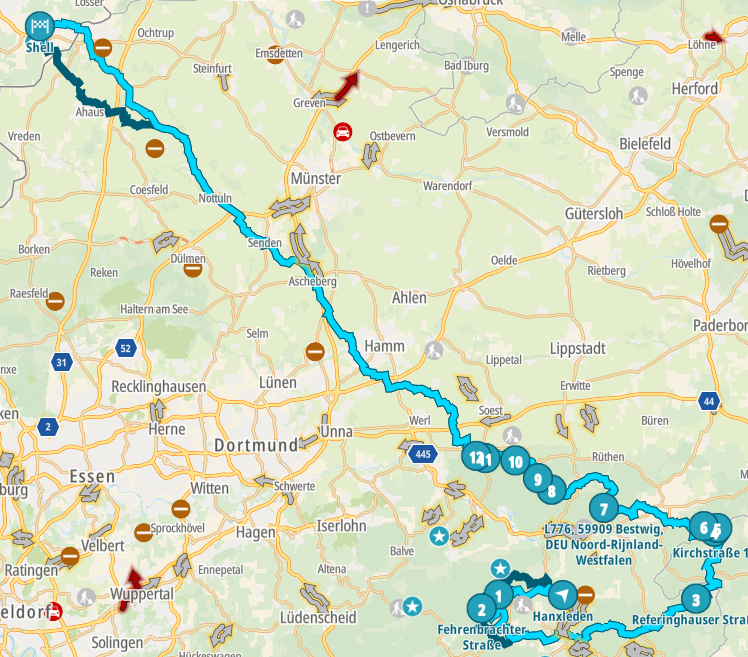This screenshot has width=748, height=657.
Task: Click waypoint marker number 9
Action: (538, 479)
